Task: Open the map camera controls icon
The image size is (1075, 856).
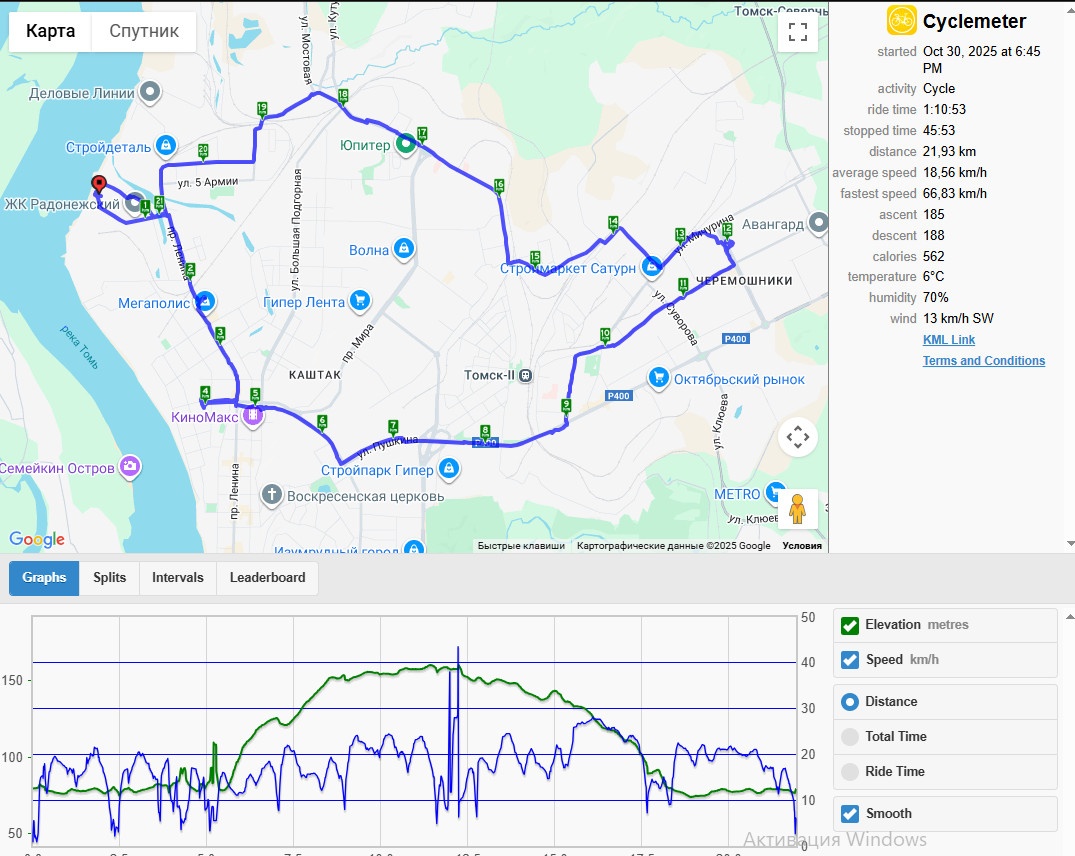Action: tap(797, 437)
